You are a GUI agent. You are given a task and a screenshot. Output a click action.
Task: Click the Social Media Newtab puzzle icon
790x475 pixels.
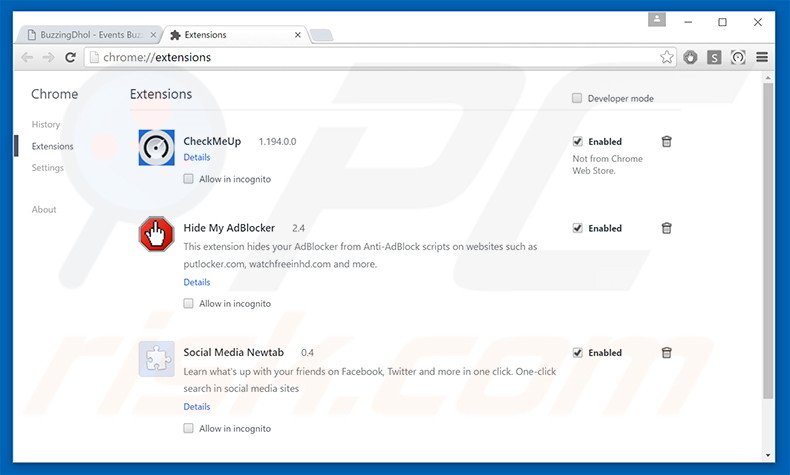pyautogui.click(x=157, y=359)
